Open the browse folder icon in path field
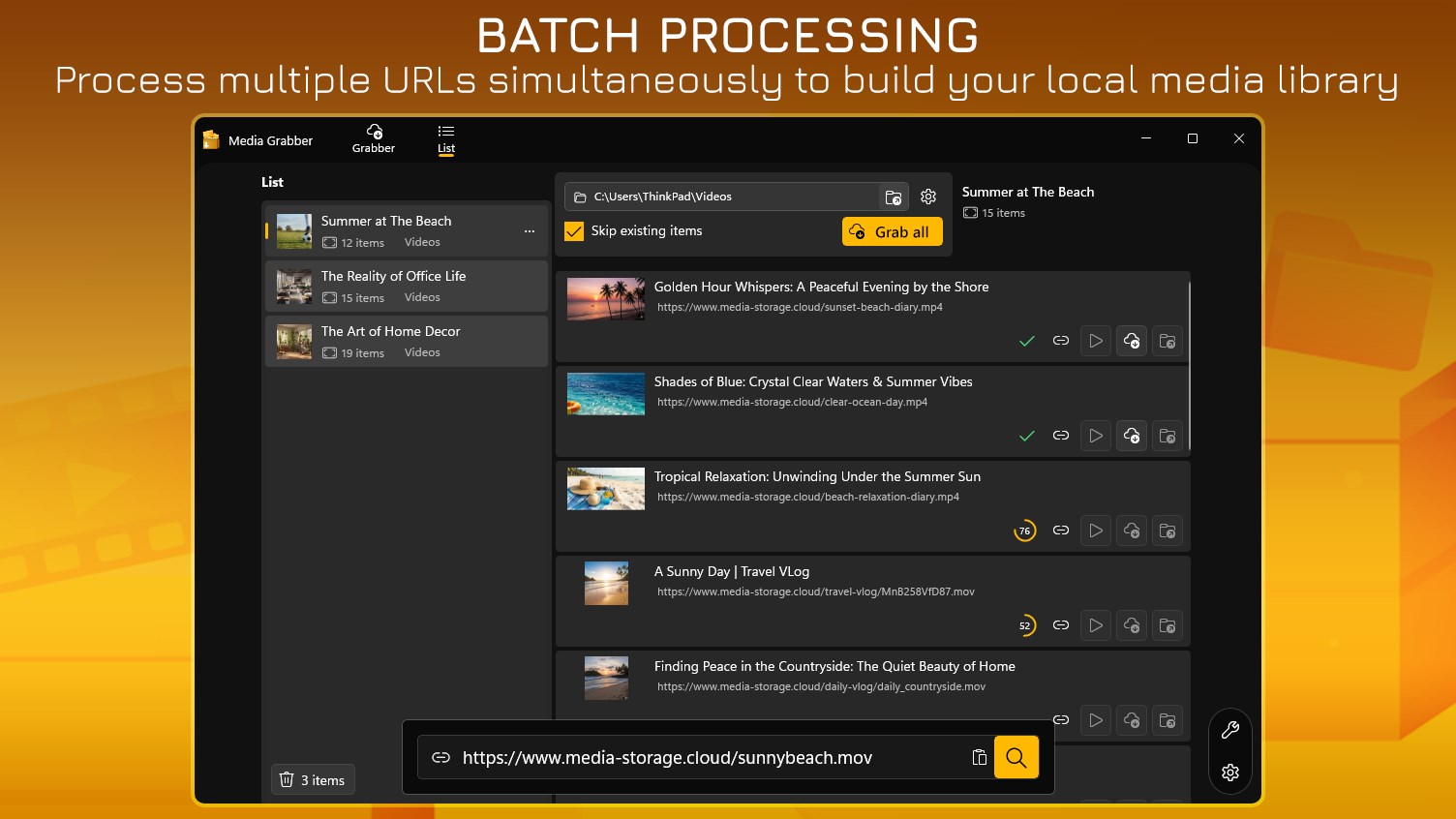The image size is (1456, 819). tap(894, 197)
